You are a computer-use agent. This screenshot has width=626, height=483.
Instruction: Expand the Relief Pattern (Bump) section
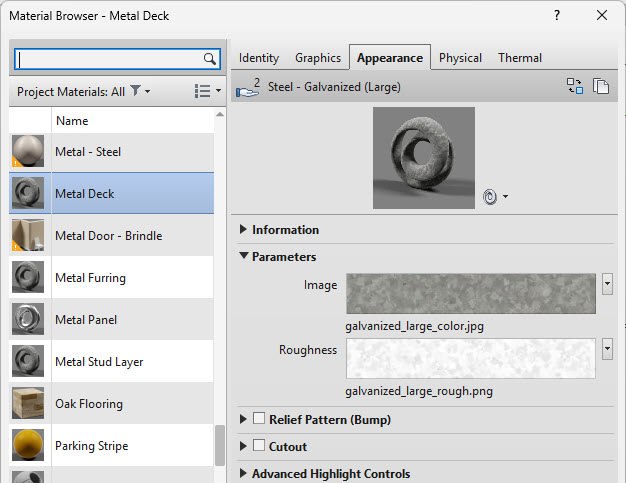[x=243, y=419]
